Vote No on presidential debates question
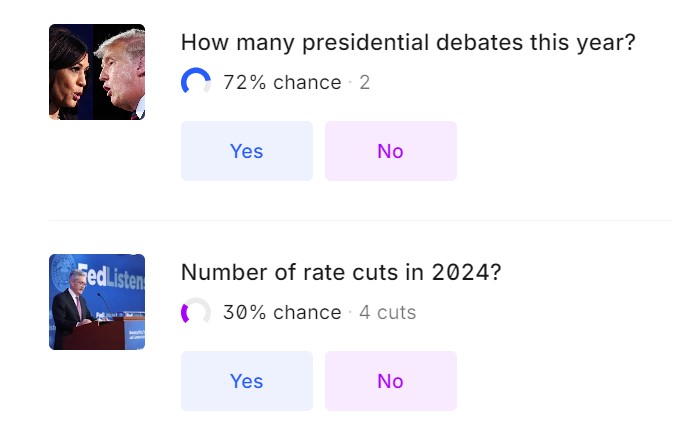 pyautogui.click(x=390, y=151)
